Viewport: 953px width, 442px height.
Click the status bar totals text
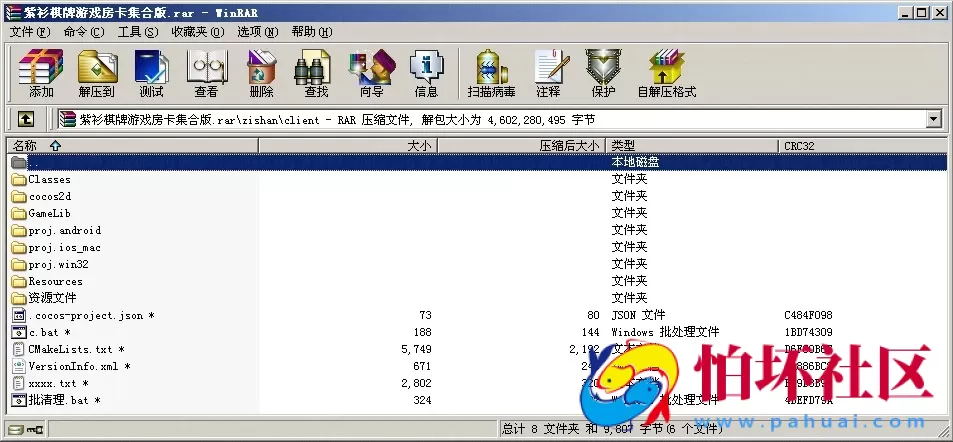click(613, 429)
